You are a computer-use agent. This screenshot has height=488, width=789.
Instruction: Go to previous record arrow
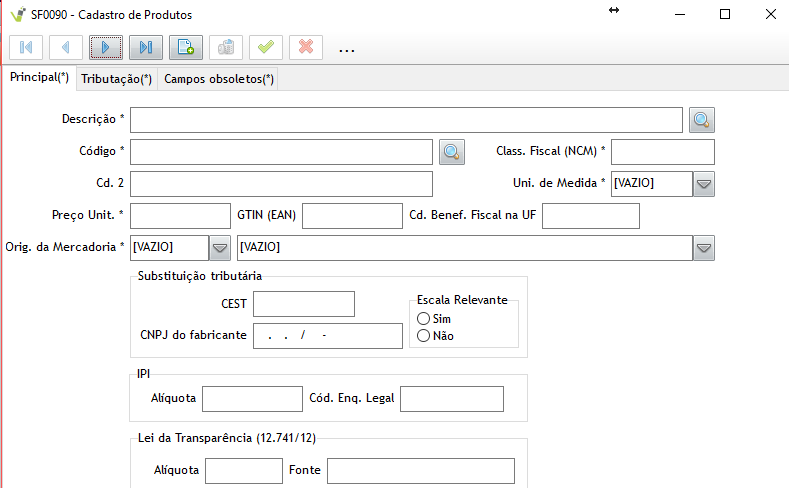click(66, 48)
